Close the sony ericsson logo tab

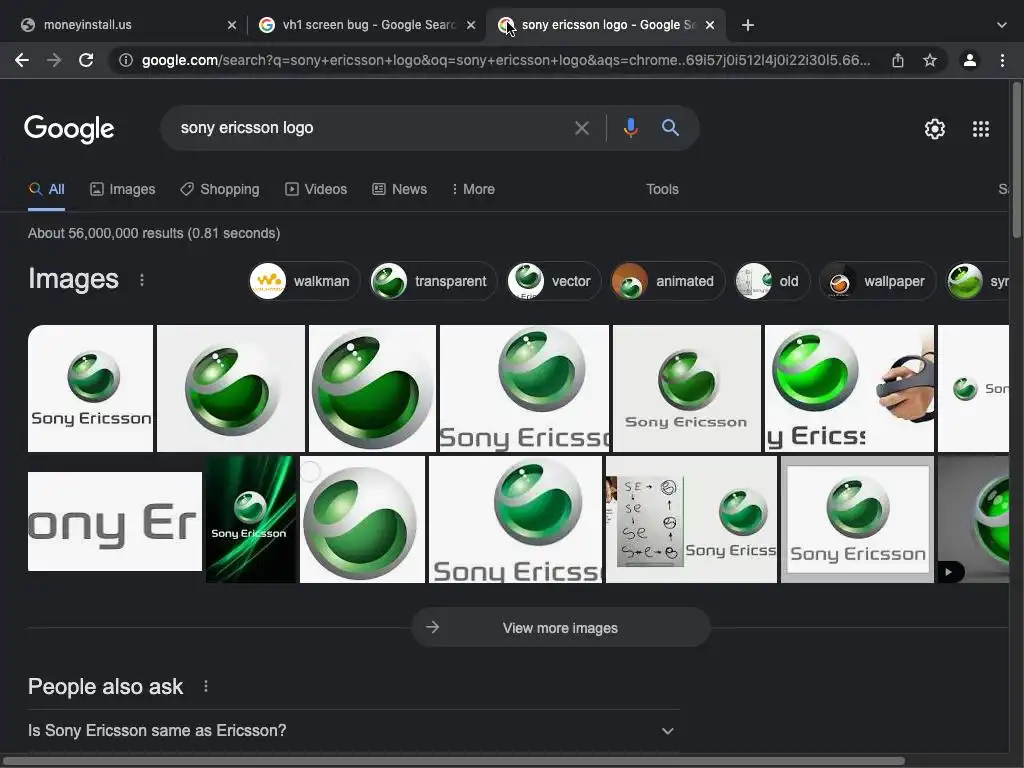710,25
